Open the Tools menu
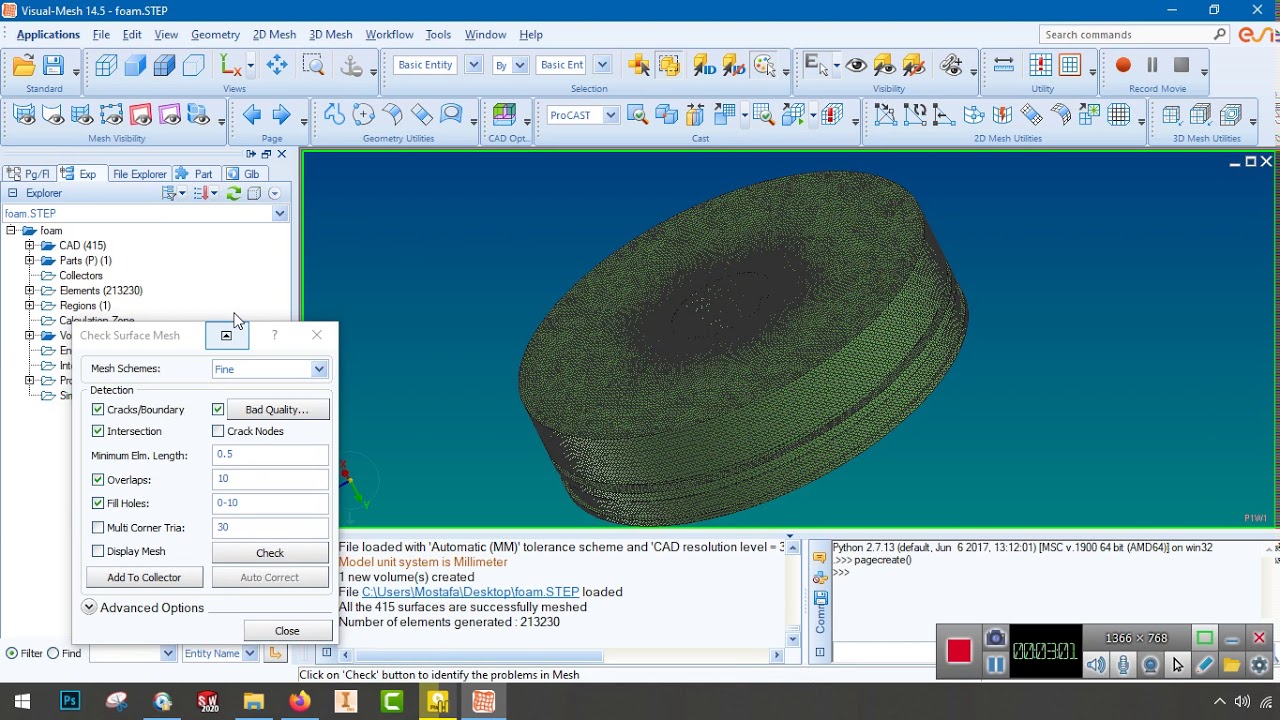1280x720 pixels. pos(438,34)
